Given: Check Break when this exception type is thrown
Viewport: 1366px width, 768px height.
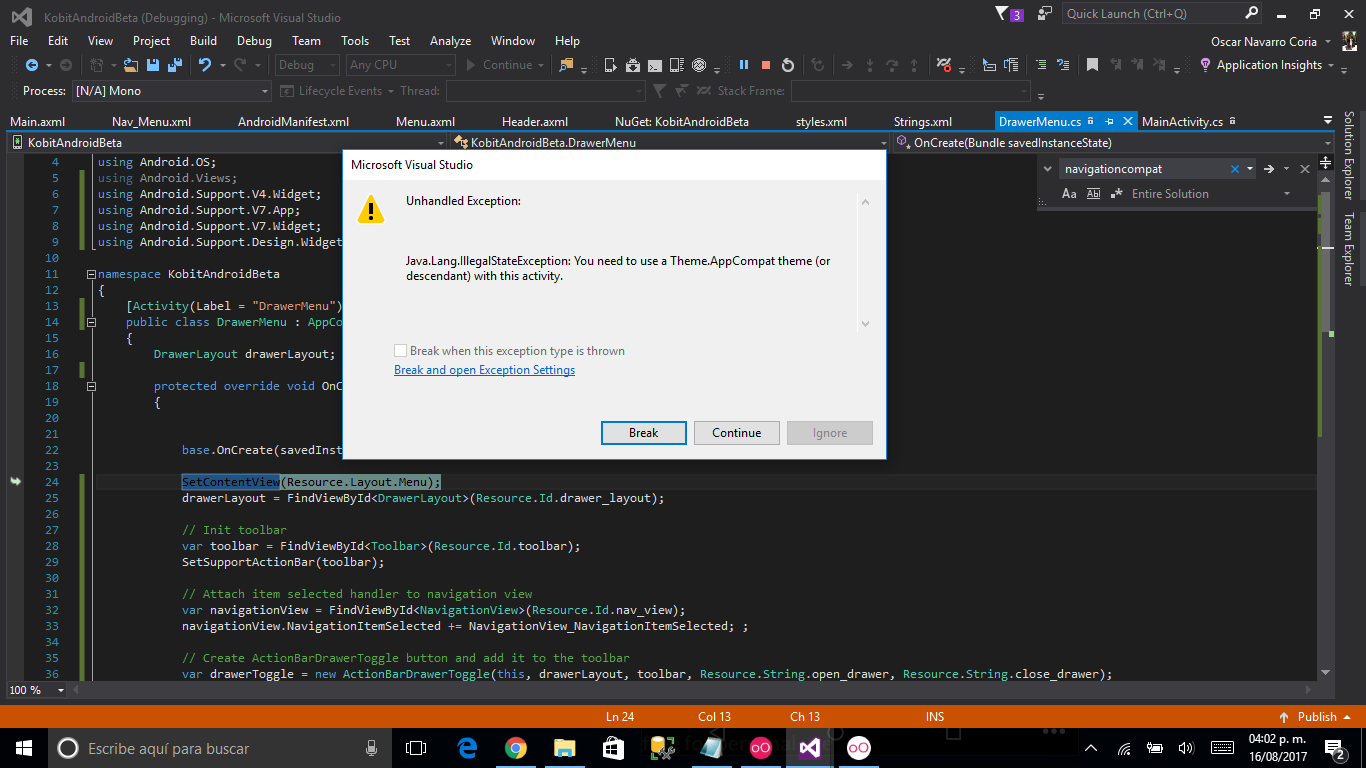Looking at the screenshot, I should tap(401, 351).
